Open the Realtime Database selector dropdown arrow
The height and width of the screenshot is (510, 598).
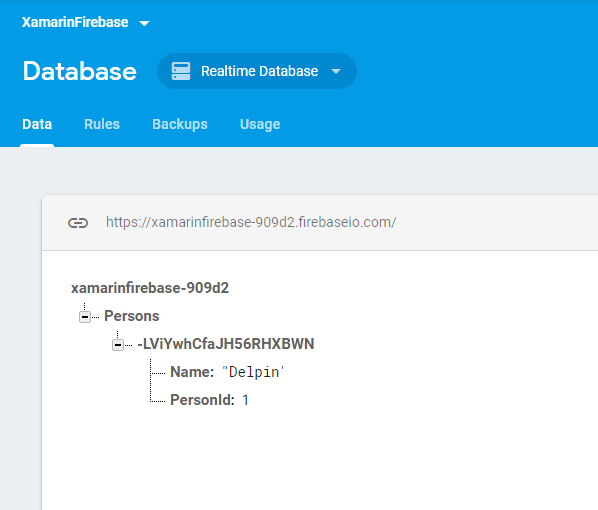click(336, 71)
